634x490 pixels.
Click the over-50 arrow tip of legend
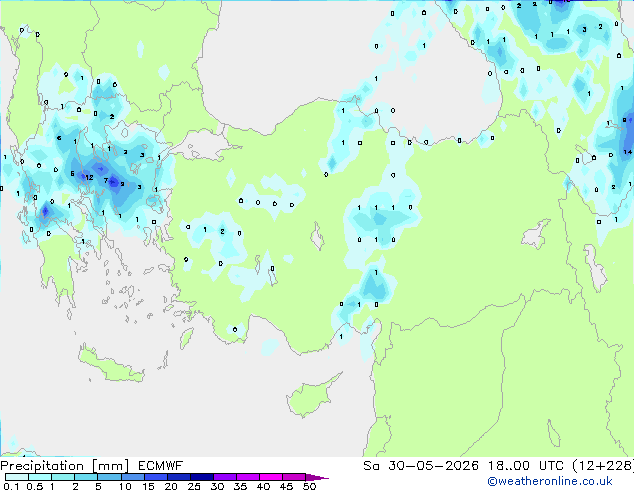[317, 477]
